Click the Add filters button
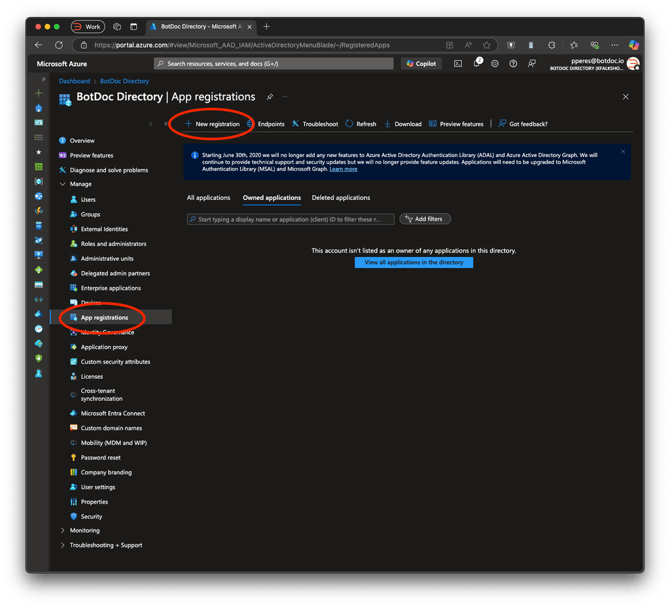 tap(425, 219)
